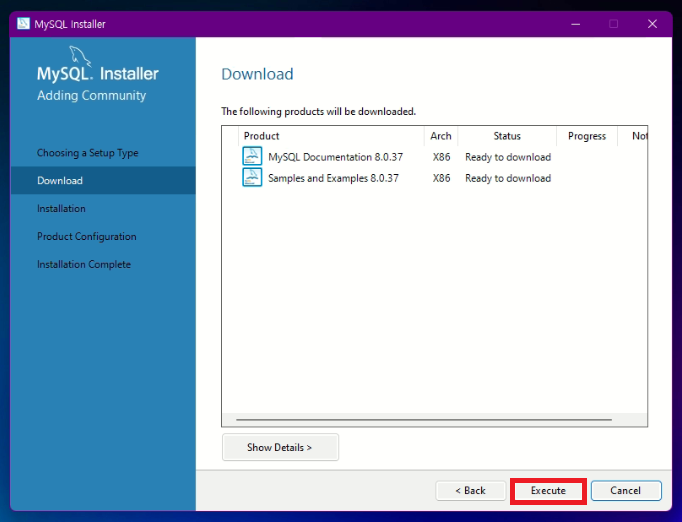Expand Show Details section

(x=280, y=447)
